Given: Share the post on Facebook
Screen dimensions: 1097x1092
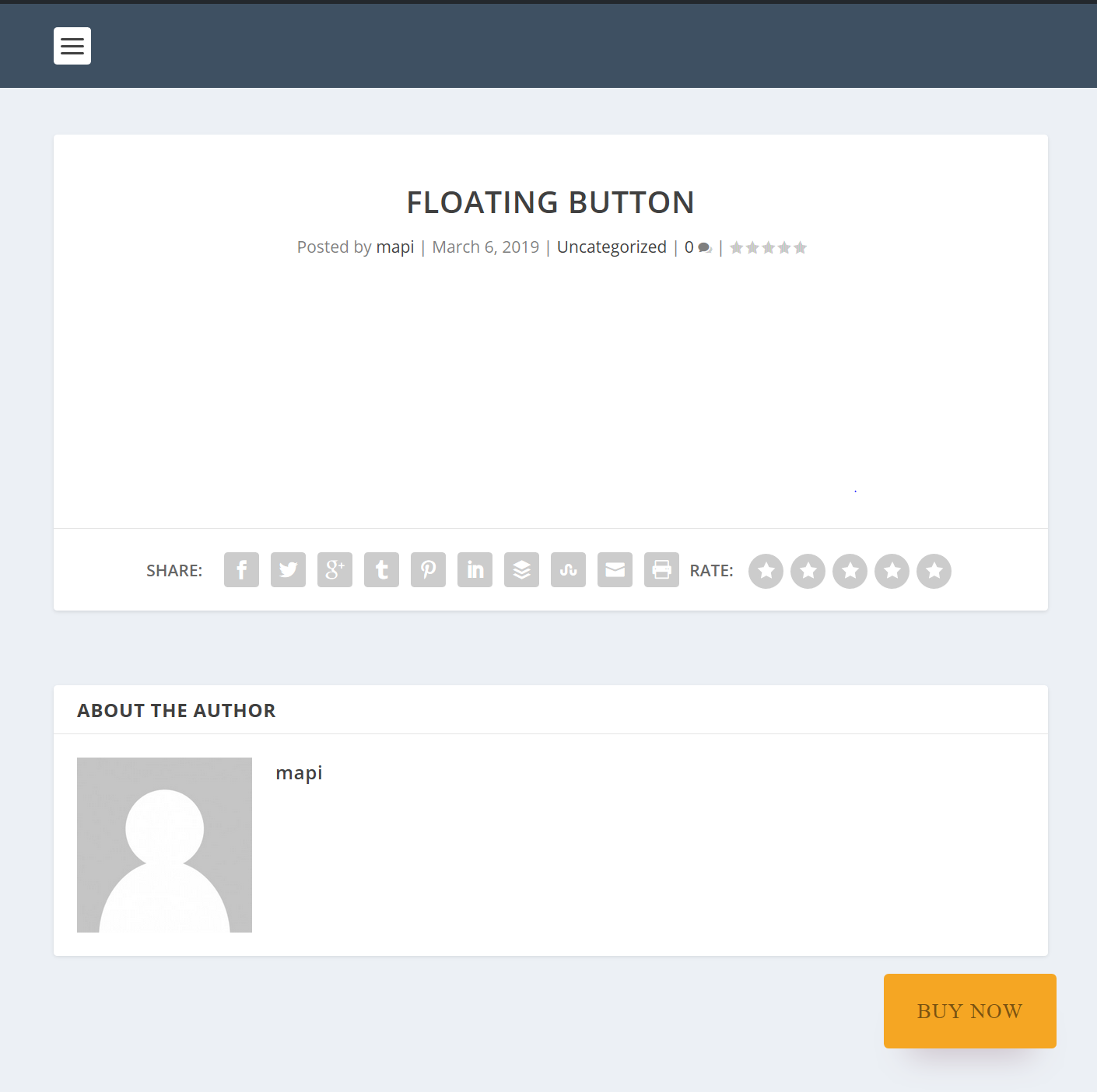Looking at the screenshot, I should point(241,569).
